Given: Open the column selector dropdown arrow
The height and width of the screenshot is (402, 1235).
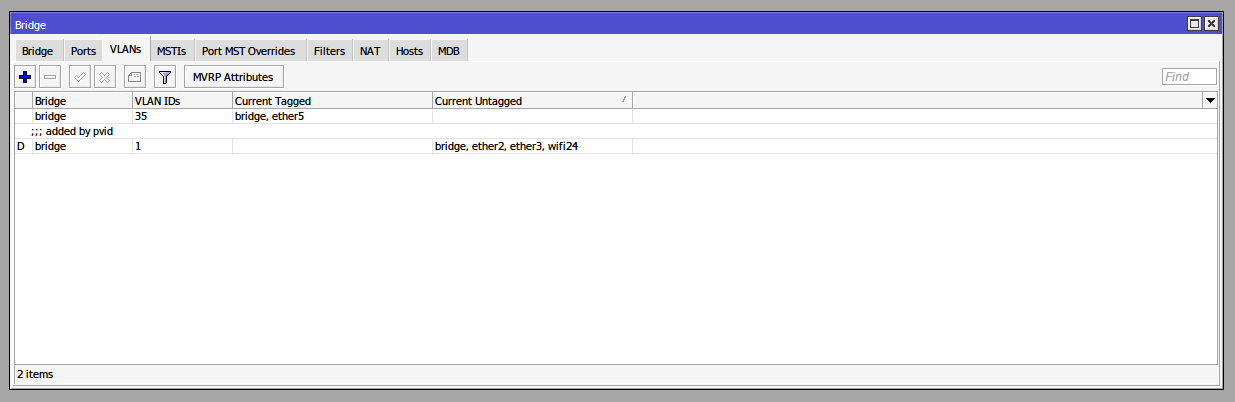Looking at the screenshot, I should 1210,101.
